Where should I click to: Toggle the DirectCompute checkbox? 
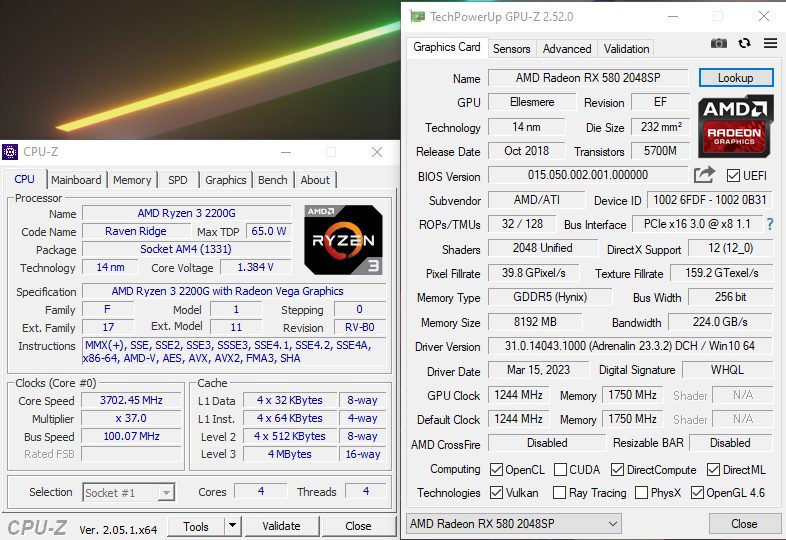pos(618,470)
